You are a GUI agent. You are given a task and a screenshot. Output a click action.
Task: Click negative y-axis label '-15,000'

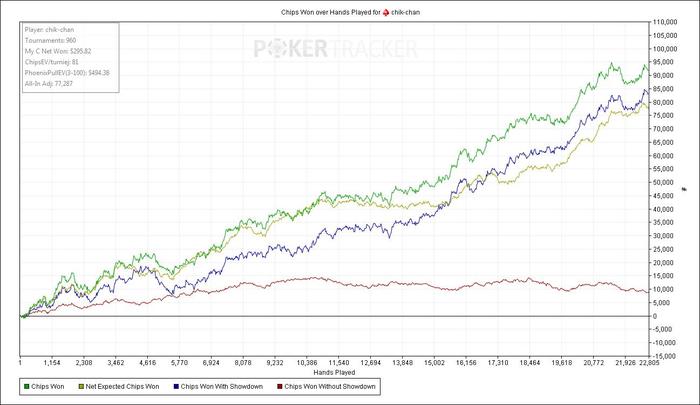665,356
